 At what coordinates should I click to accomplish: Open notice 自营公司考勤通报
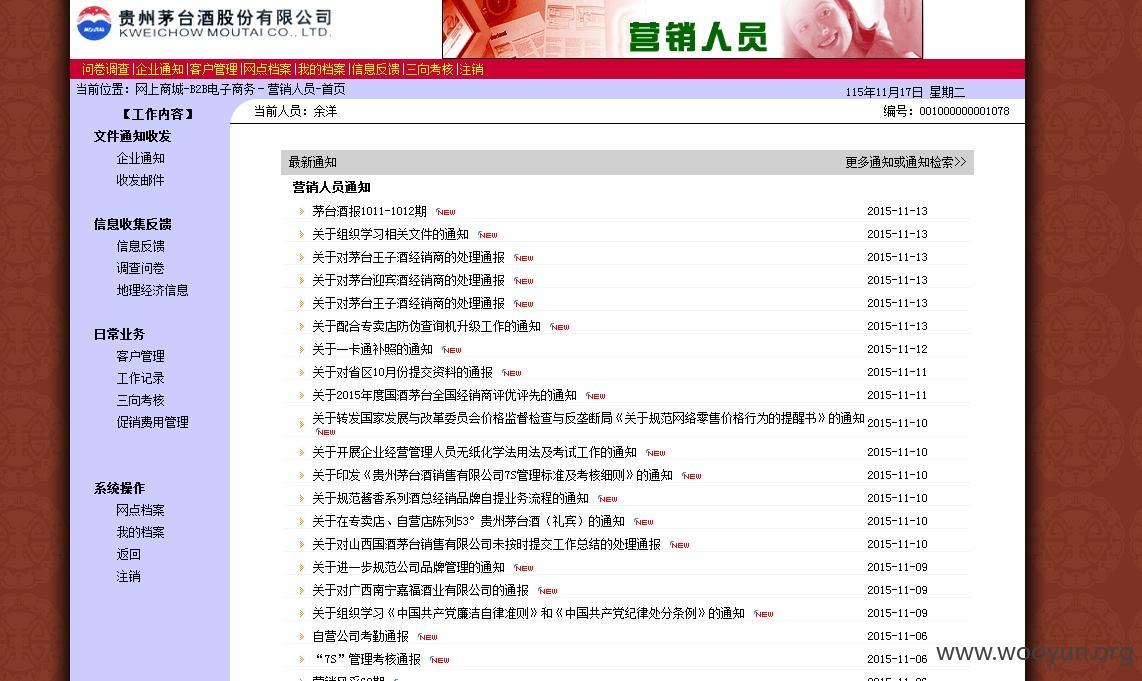point(361,637)
